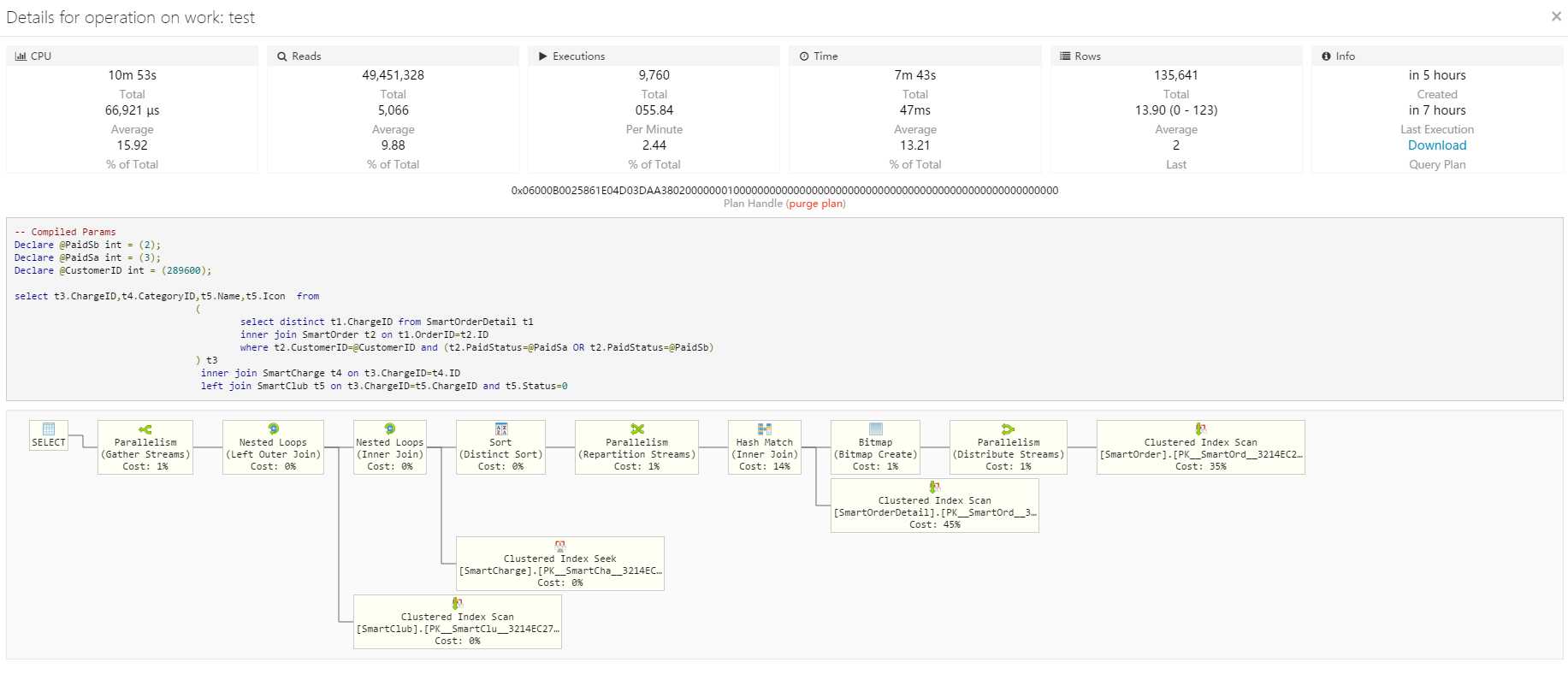Image resolution: width=1568 pixels, height=680 pixels.
Task: Click the Plan Handle label
Action: click(x=753, y=204)
